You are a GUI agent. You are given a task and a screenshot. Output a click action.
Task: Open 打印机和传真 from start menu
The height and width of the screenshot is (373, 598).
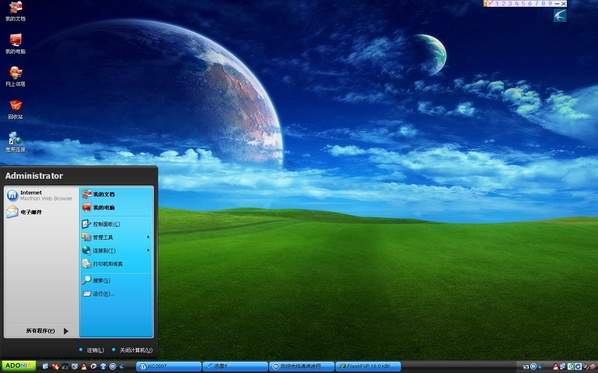[x=102, y=264]
